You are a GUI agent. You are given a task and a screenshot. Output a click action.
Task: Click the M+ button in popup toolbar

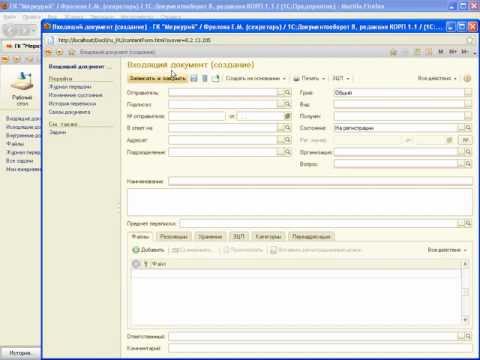click(x=453, y=52)
